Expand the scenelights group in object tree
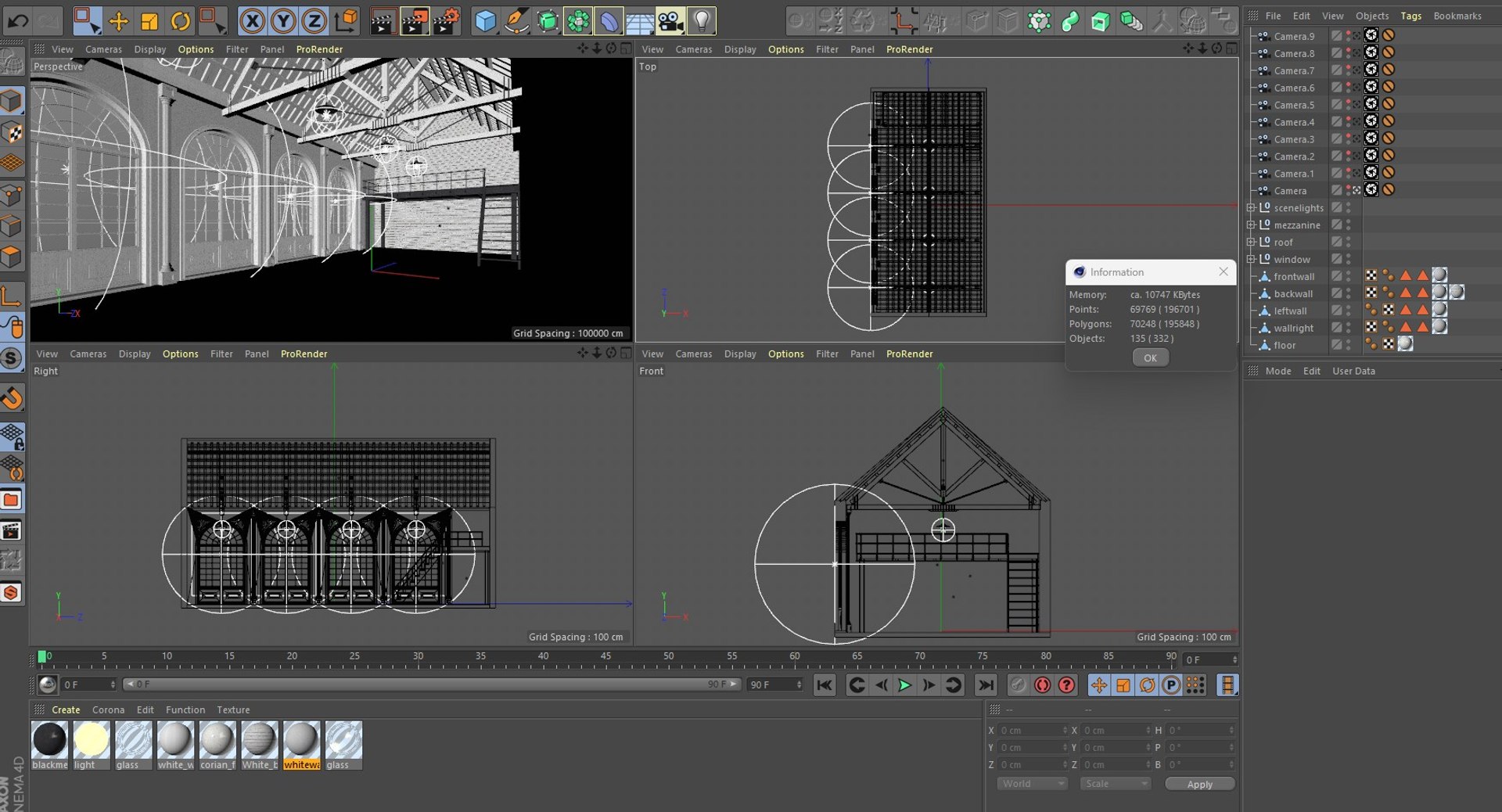Image resolution: width=1502 pixels, height=812 pixels. click(x=1251, y=208)
